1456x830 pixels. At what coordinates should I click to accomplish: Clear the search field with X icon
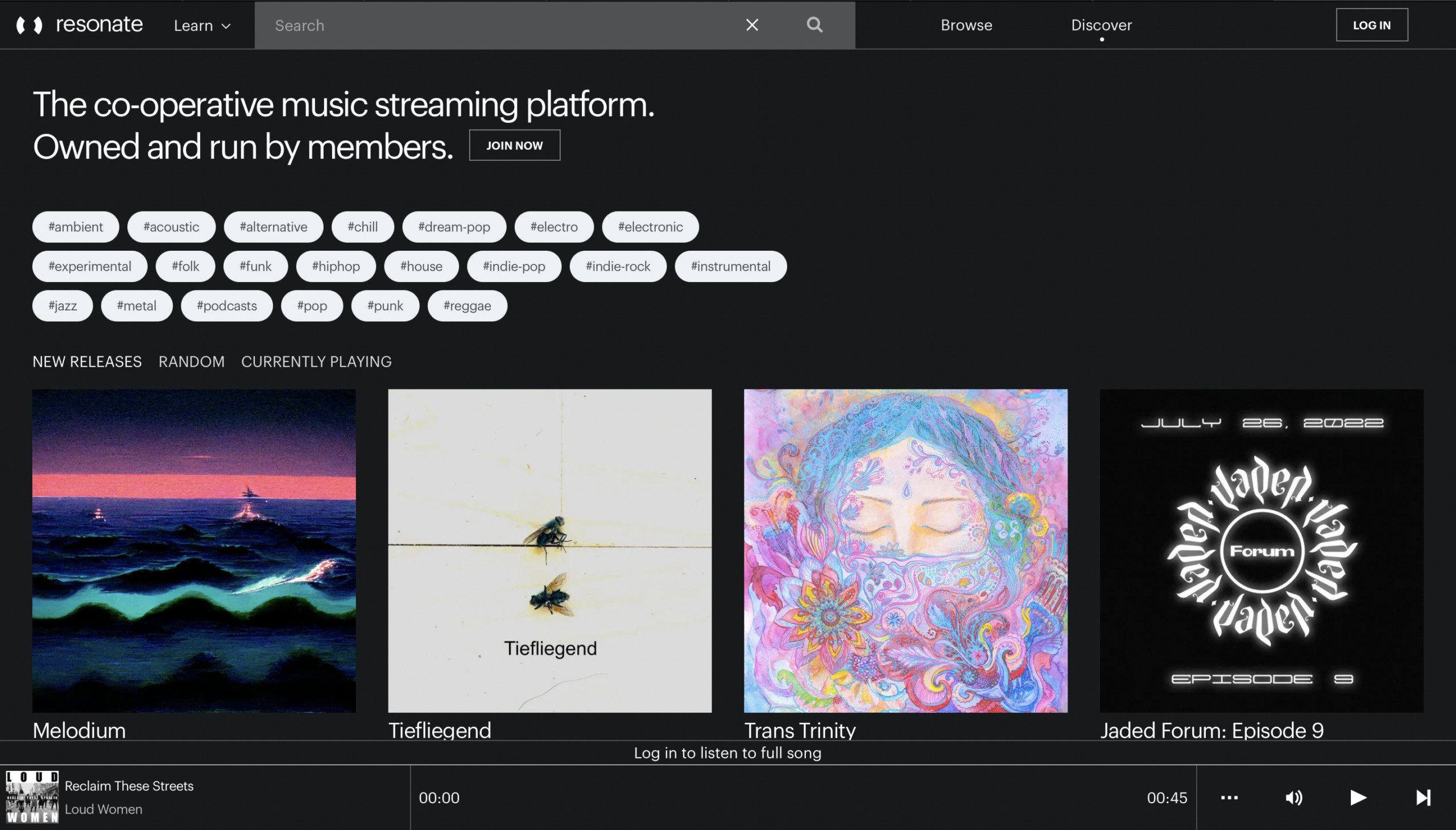[x=752, y=25]
